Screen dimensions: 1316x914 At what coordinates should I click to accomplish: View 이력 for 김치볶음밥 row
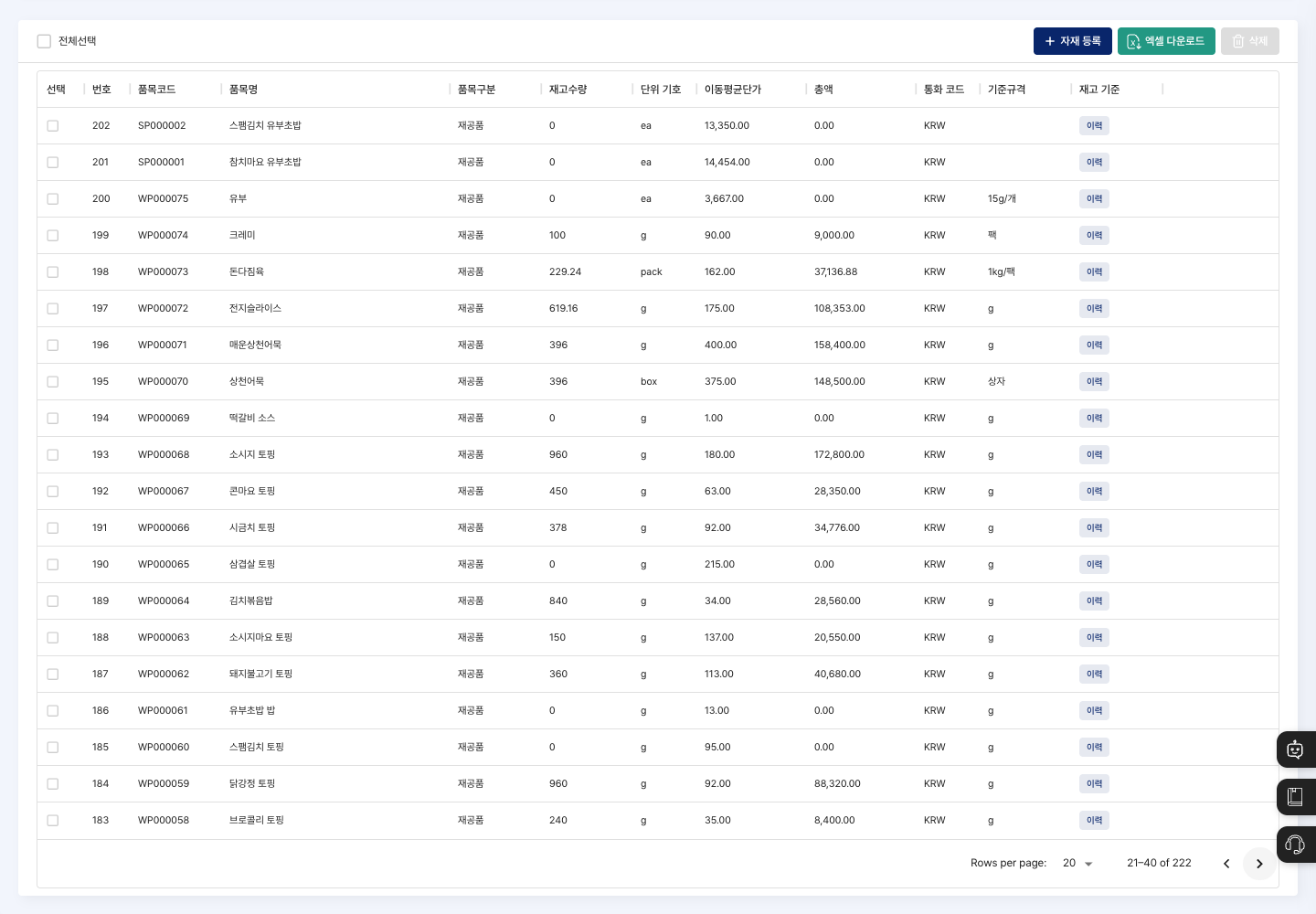1094,601
